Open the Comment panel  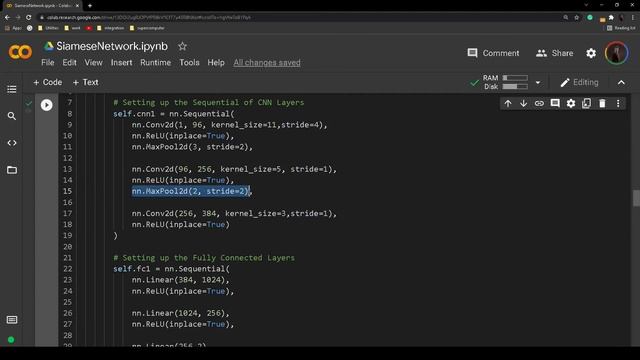pos(493,53)
